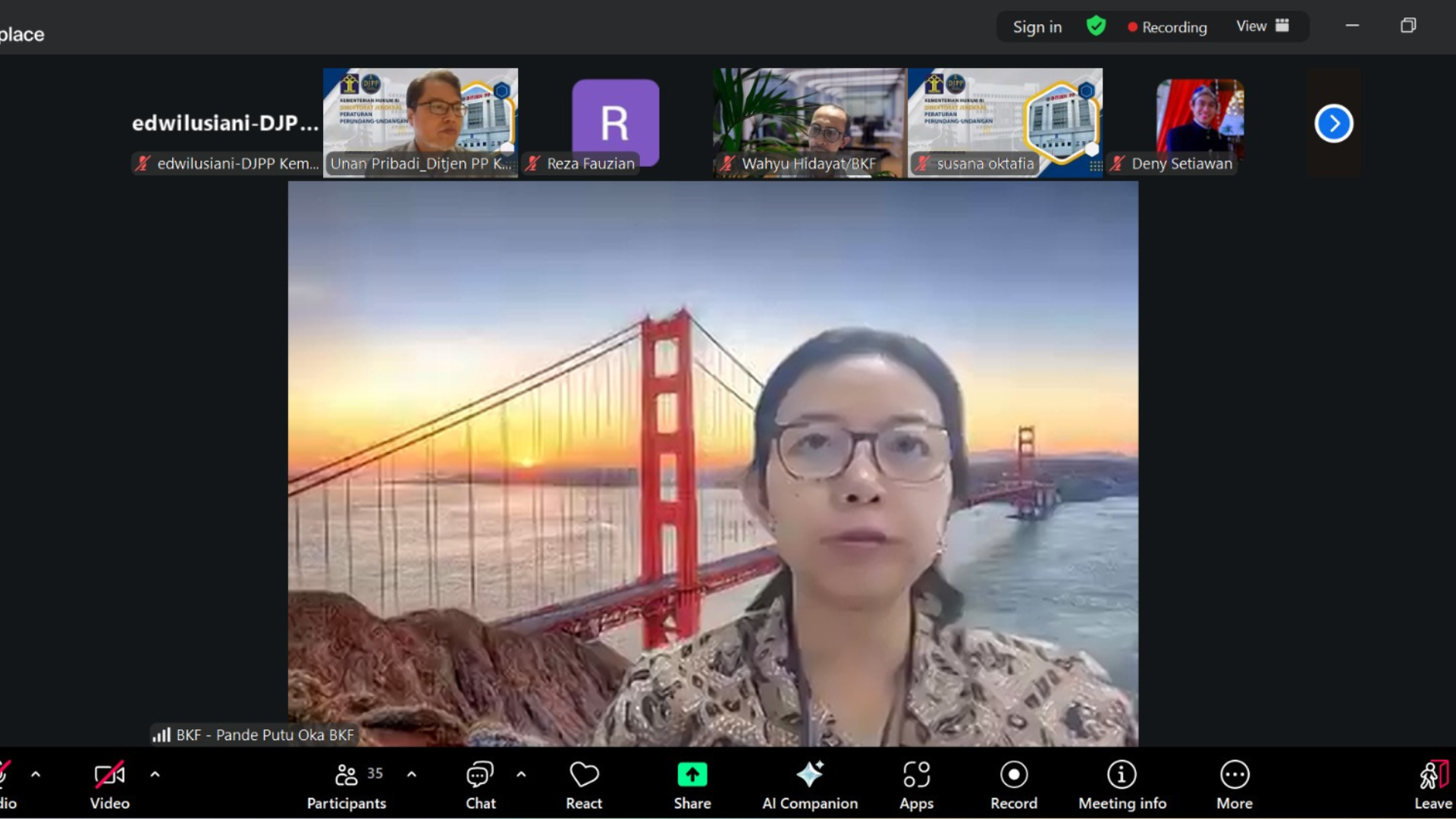Select Reza Fauzian participant tile

[x=615, y=123]
